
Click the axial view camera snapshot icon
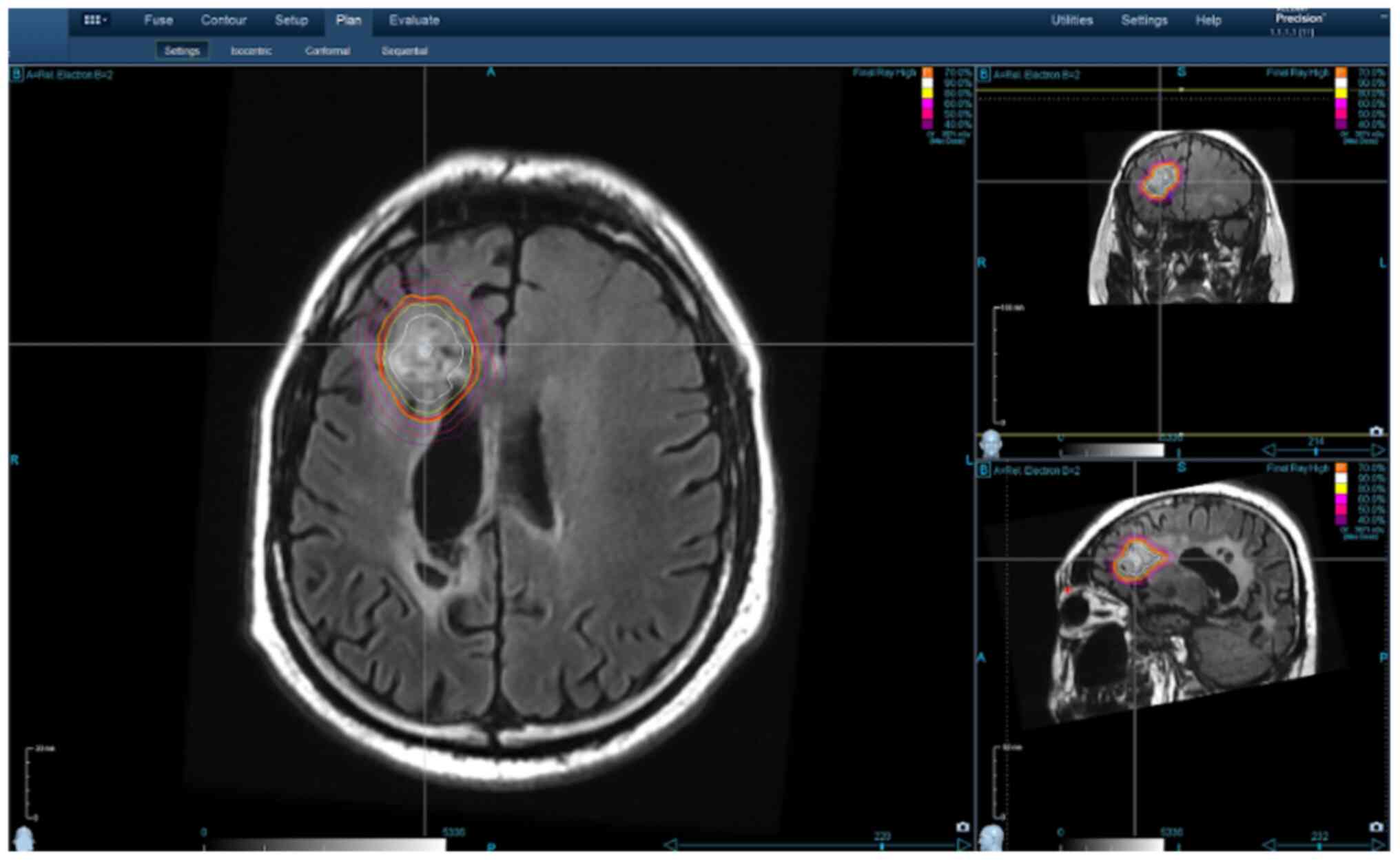coord(962,827)
